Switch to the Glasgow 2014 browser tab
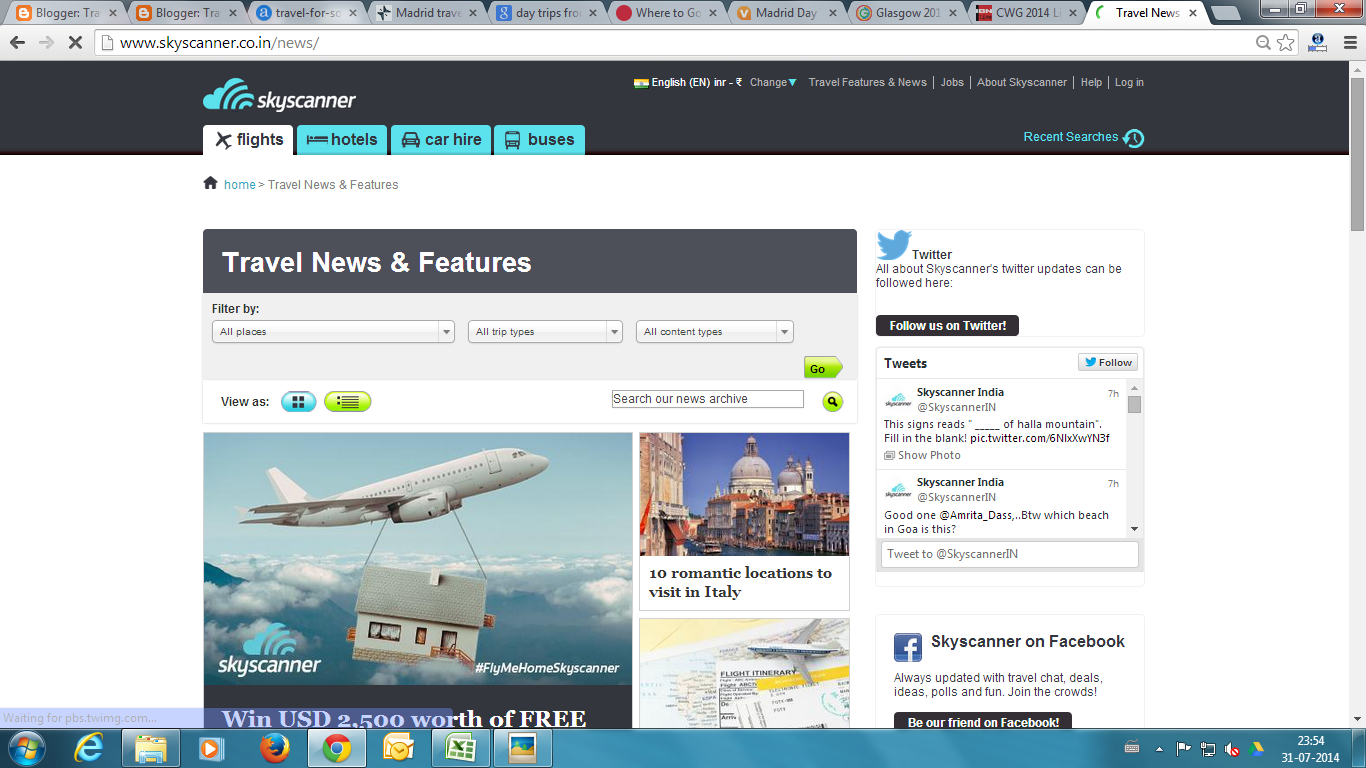This screenshot has height=768, width=1366. tap(905, 13)
